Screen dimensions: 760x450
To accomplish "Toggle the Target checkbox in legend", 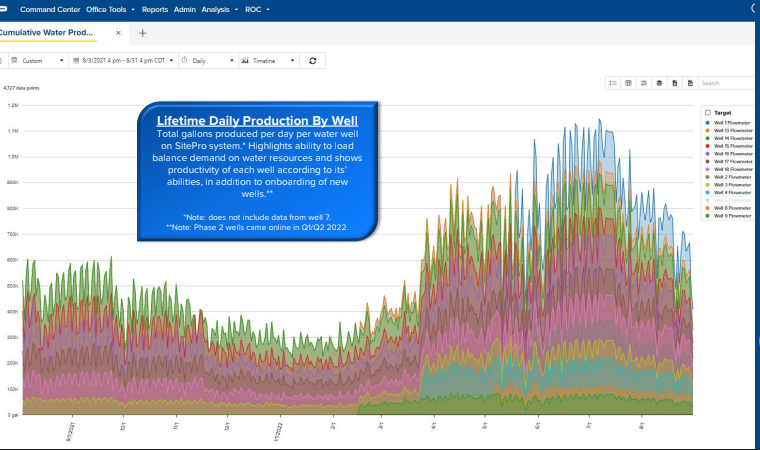I will (x=707, y=113).
